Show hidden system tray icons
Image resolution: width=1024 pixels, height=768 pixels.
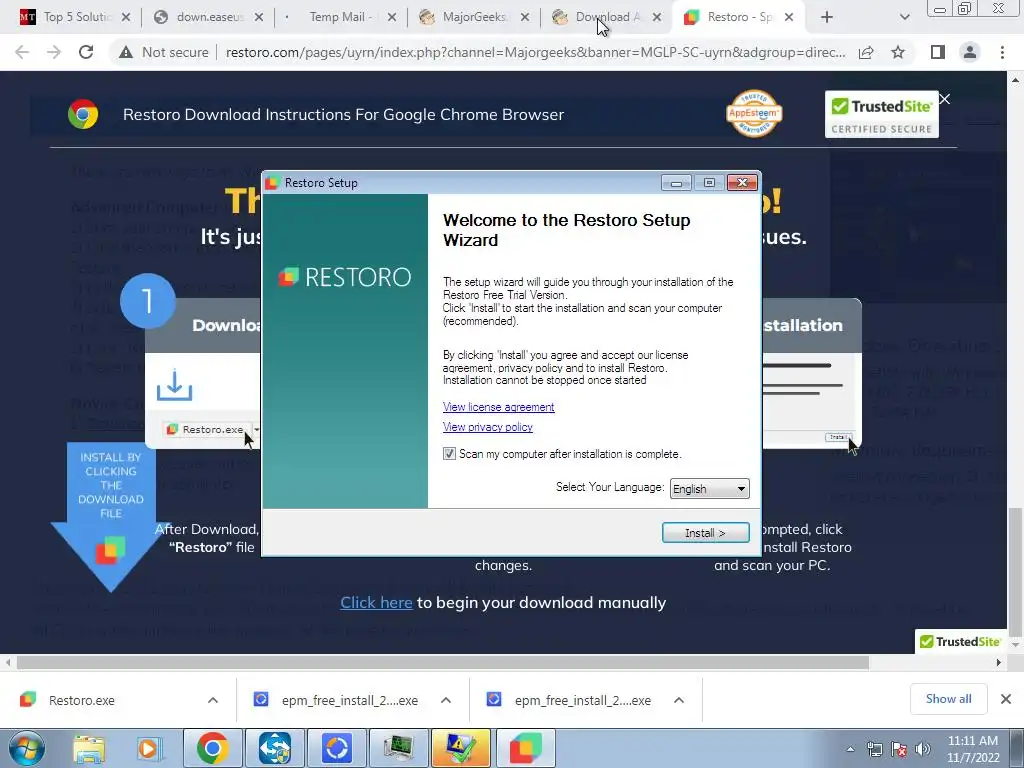[850, 750]
